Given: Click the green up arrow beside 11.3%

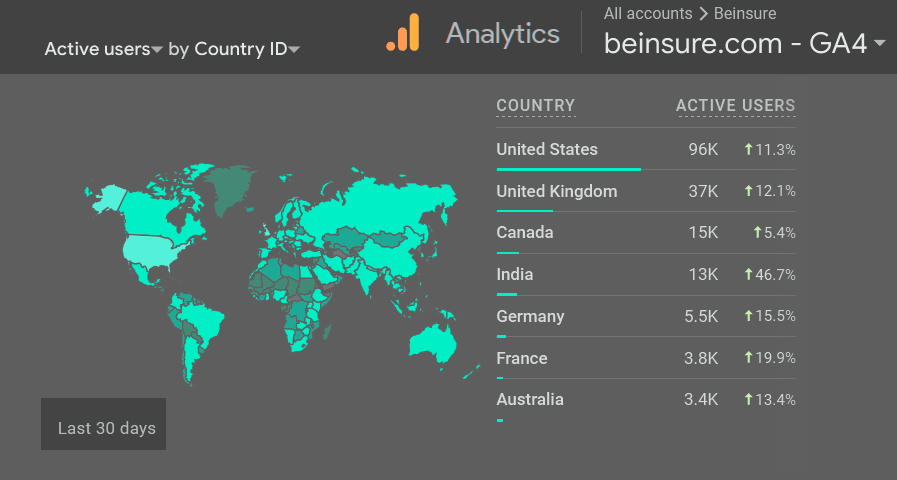Looking at the screenshot, I should point(748,150).
